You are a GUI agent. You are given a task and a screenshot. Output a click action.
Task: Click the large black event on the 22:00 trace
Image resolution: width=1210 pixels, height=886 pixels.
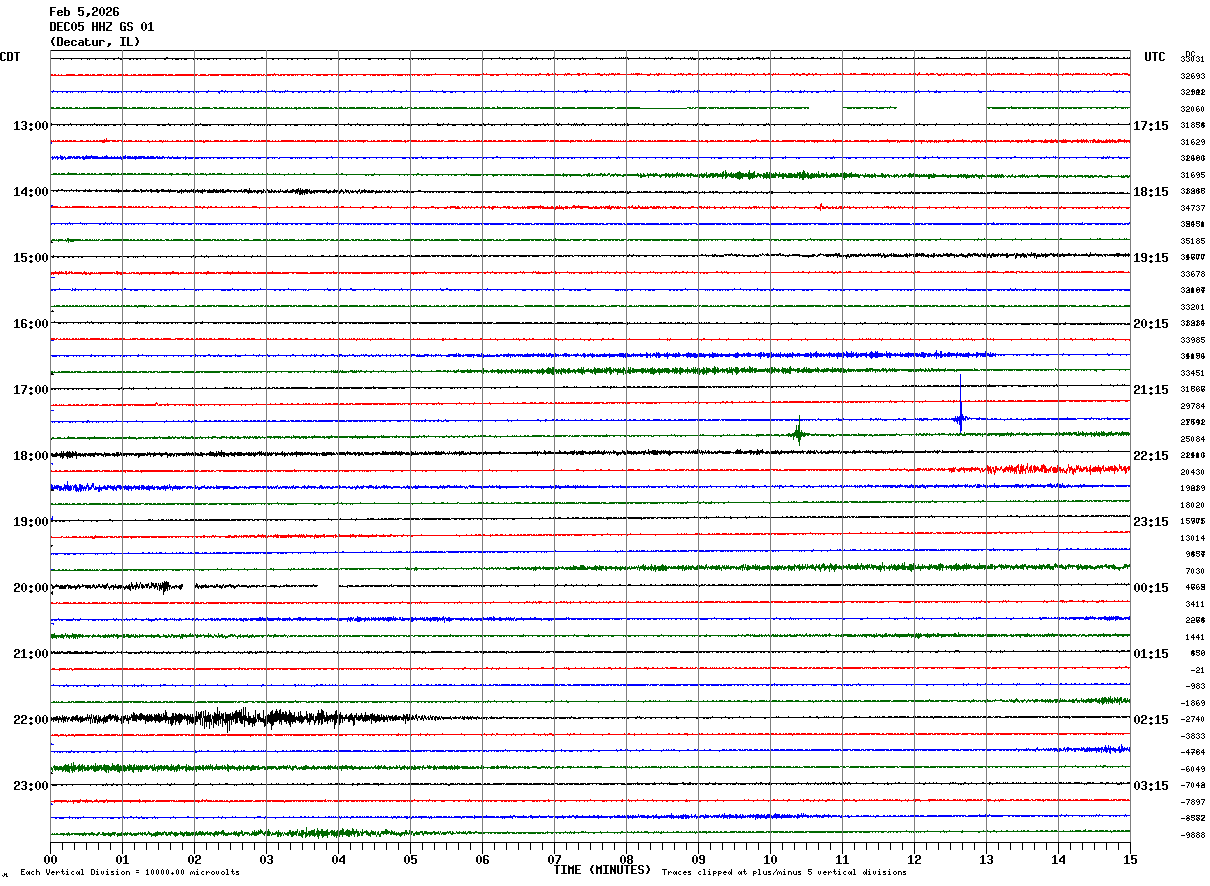240,718
